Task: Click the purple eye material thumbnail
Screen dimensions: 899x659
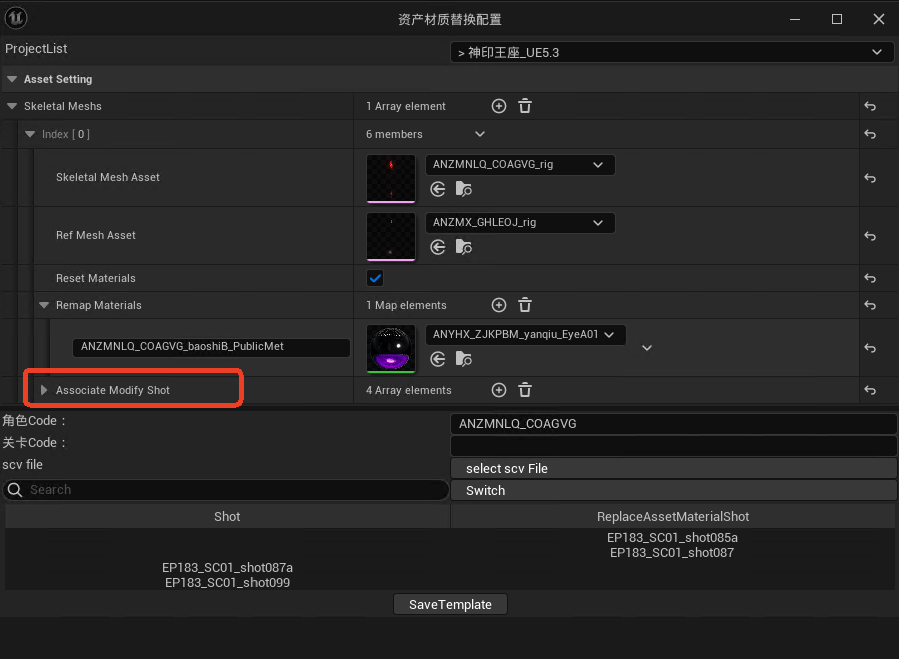Action: click(x=391, y=347)
